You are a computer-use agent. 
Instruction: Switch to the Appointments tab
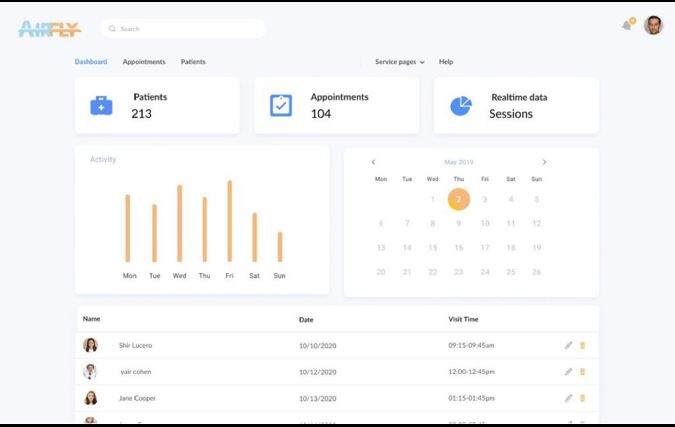coord(144,62)
